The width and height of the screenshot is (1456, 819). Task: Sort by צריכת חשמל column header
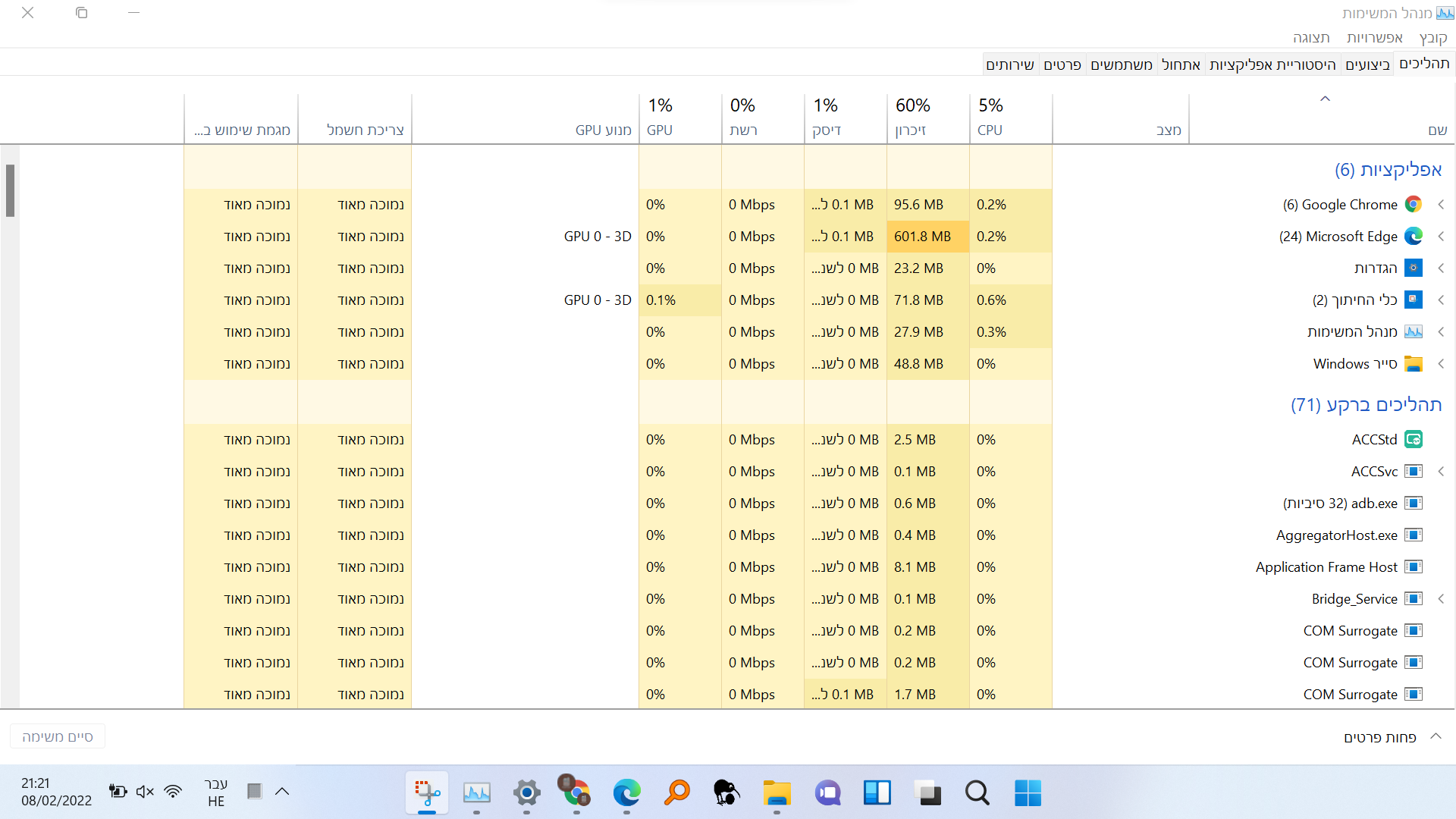click(355, 118)
